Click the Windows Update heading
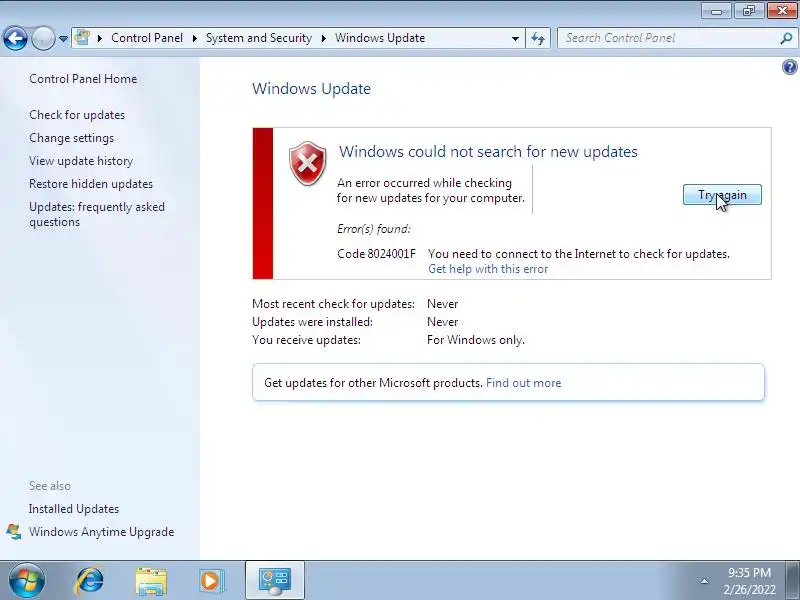Screen dimensions: 800x600 311,89
